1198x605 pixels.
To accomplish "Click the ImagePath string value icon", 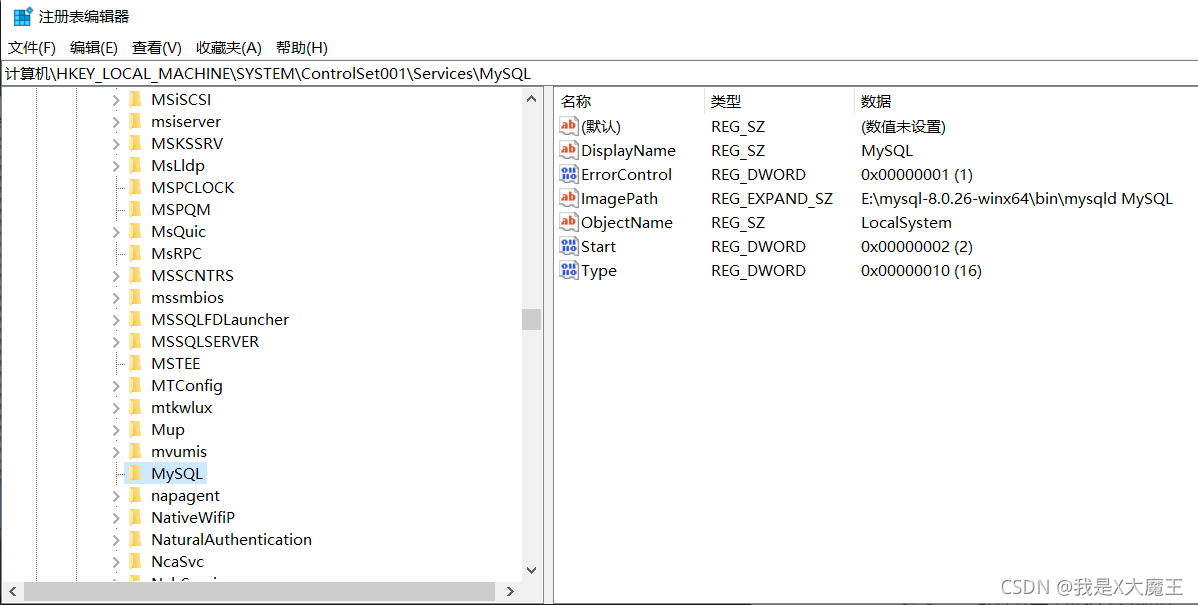I will pyautogui.click(x=568, y=199).
